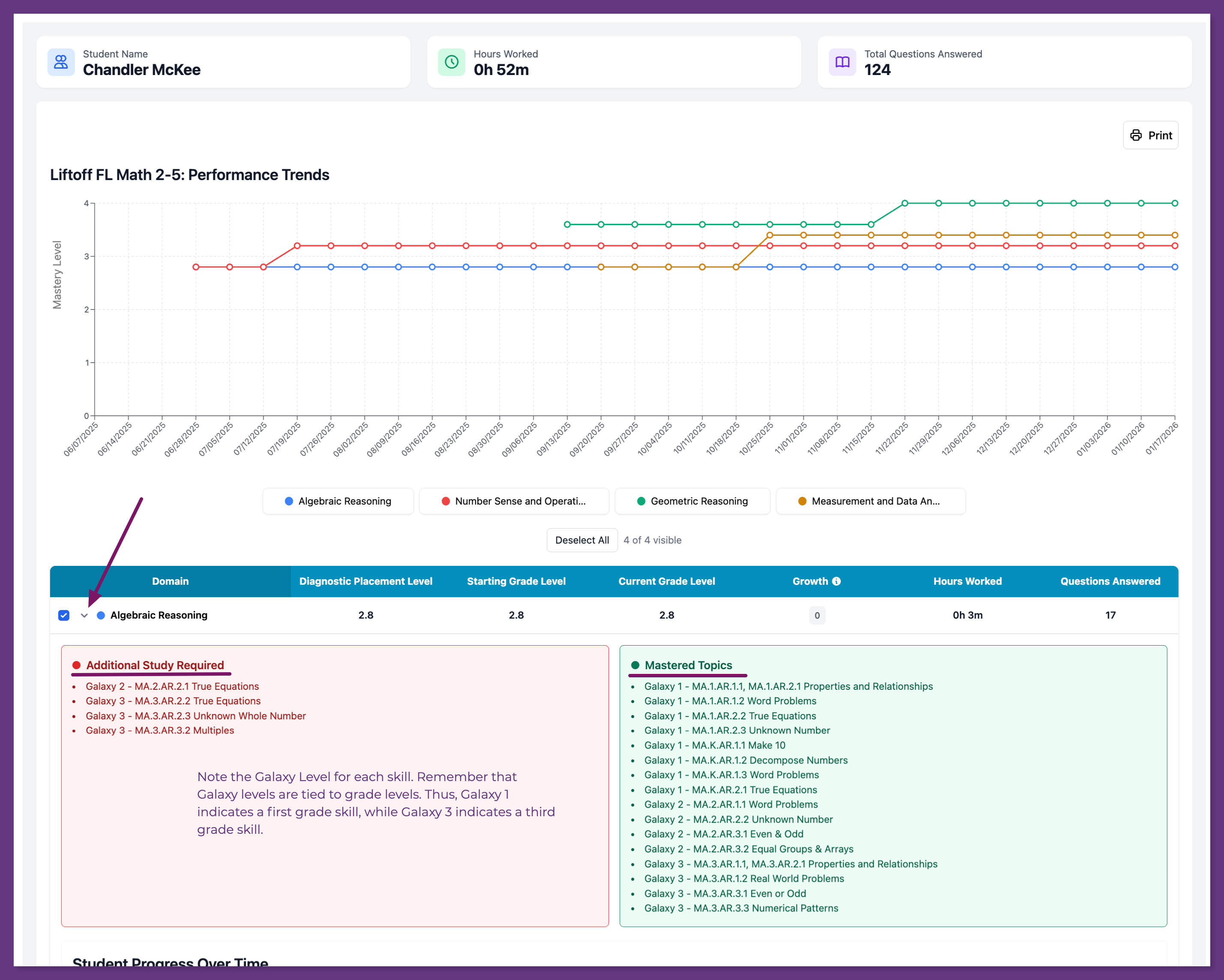Click the Galaxy 3 Multiples study topic
Screen dimensions: 1224x980
point(159,730)
